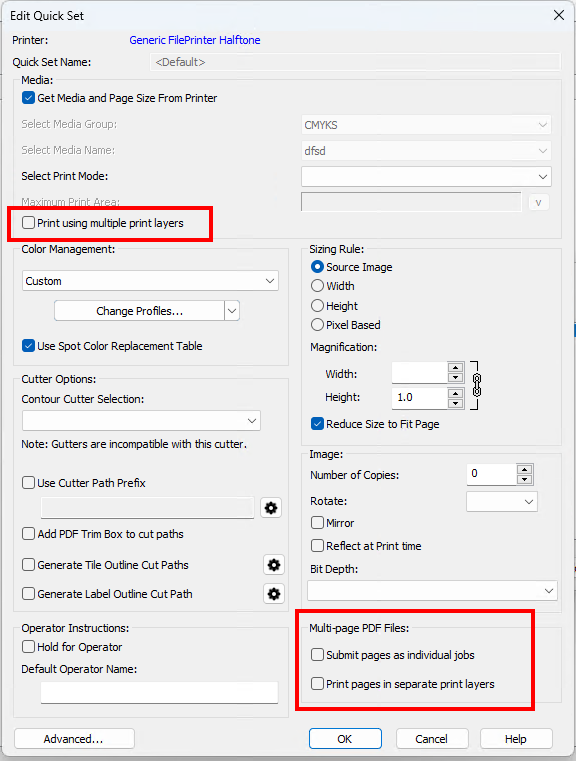The width and height of the screenshot is (576, 761).
Task: Check Submit pages as individual jobs
Action: click(317, 655)
